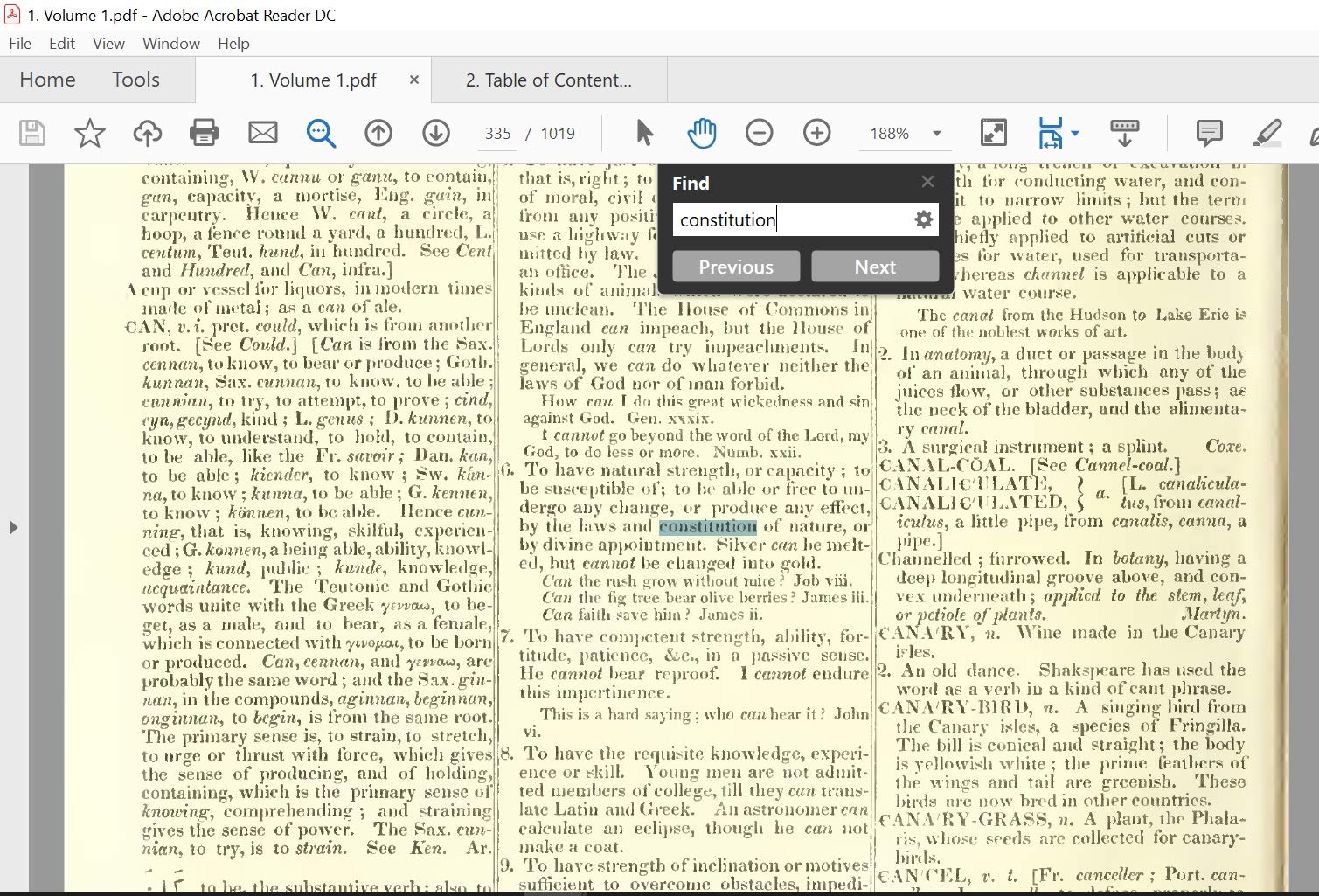Expand the left navigation panel
The width and height of the screenshot is (1319, 896).
click(x=13, y=527)
